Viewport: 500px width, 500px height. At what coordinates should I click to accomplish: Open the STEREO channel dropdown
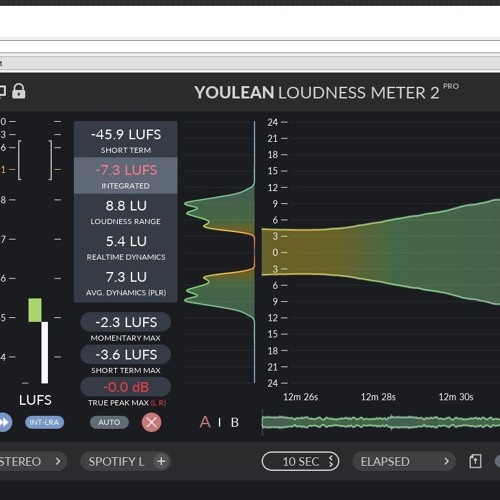click(33, 462)
